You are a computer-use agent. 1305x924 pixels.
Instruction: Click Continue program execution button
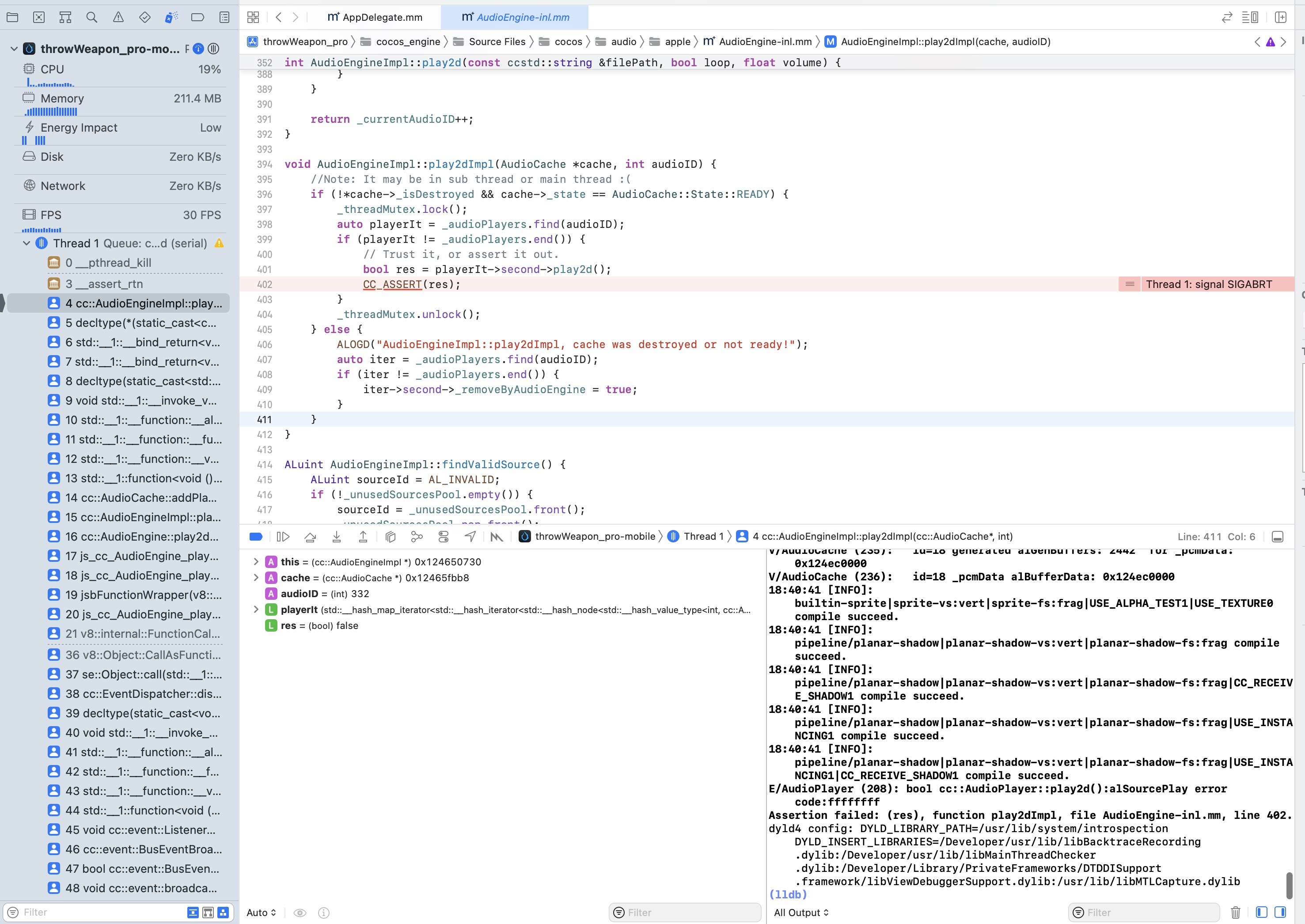(x=283, y=537)
